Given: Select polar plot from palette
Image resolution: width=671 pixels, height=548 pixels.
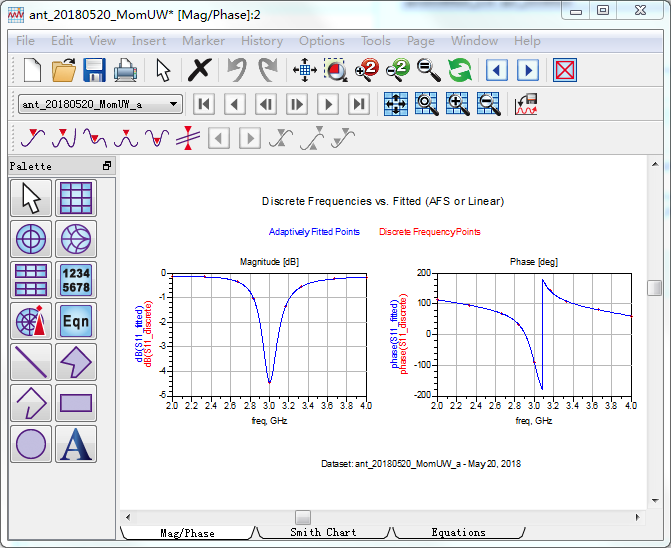Looking at the screenshot, I should (31, 239).
